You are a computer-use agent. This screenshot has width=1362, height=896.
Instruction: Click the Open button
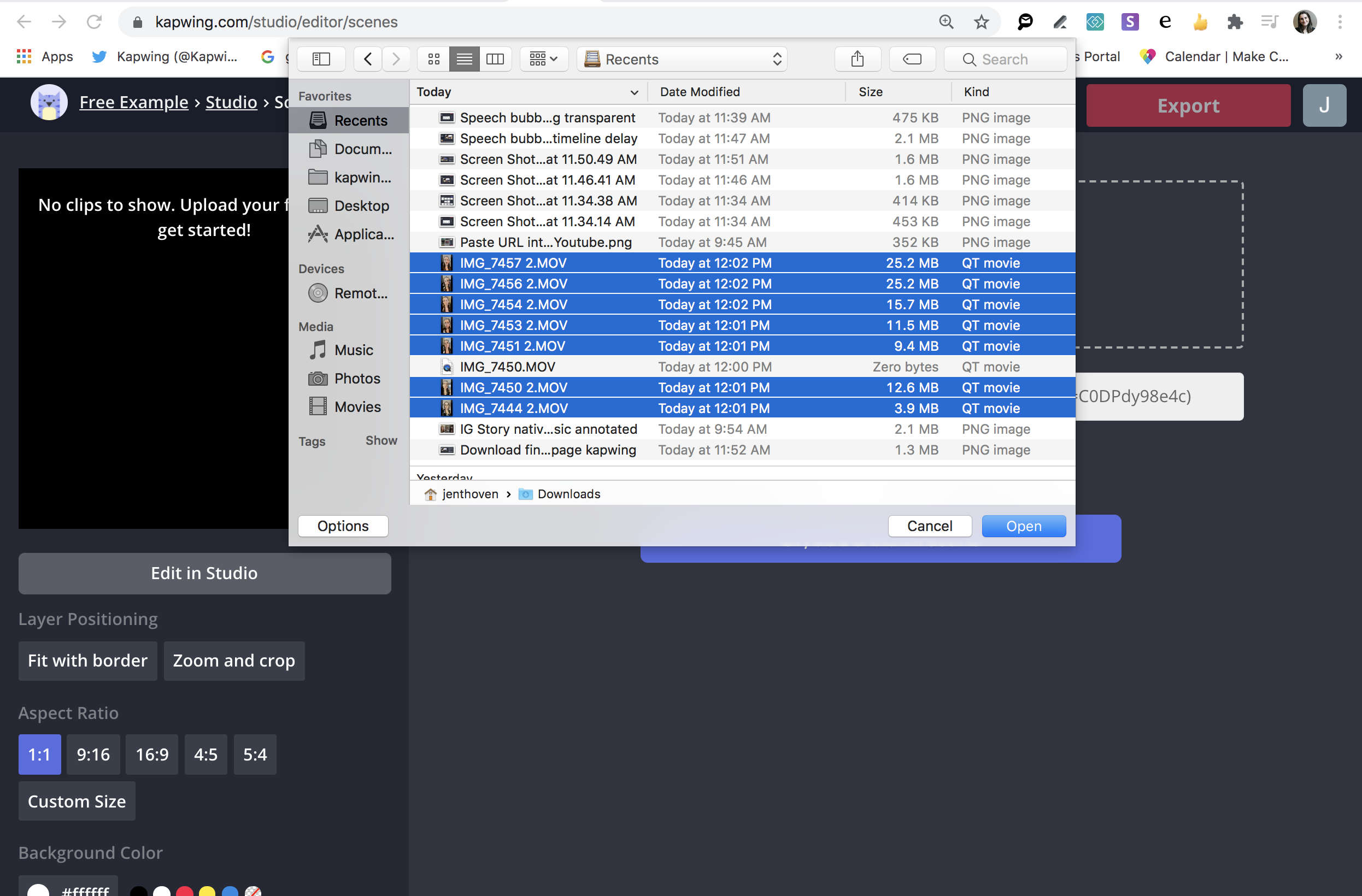[x=1023, y=525]
